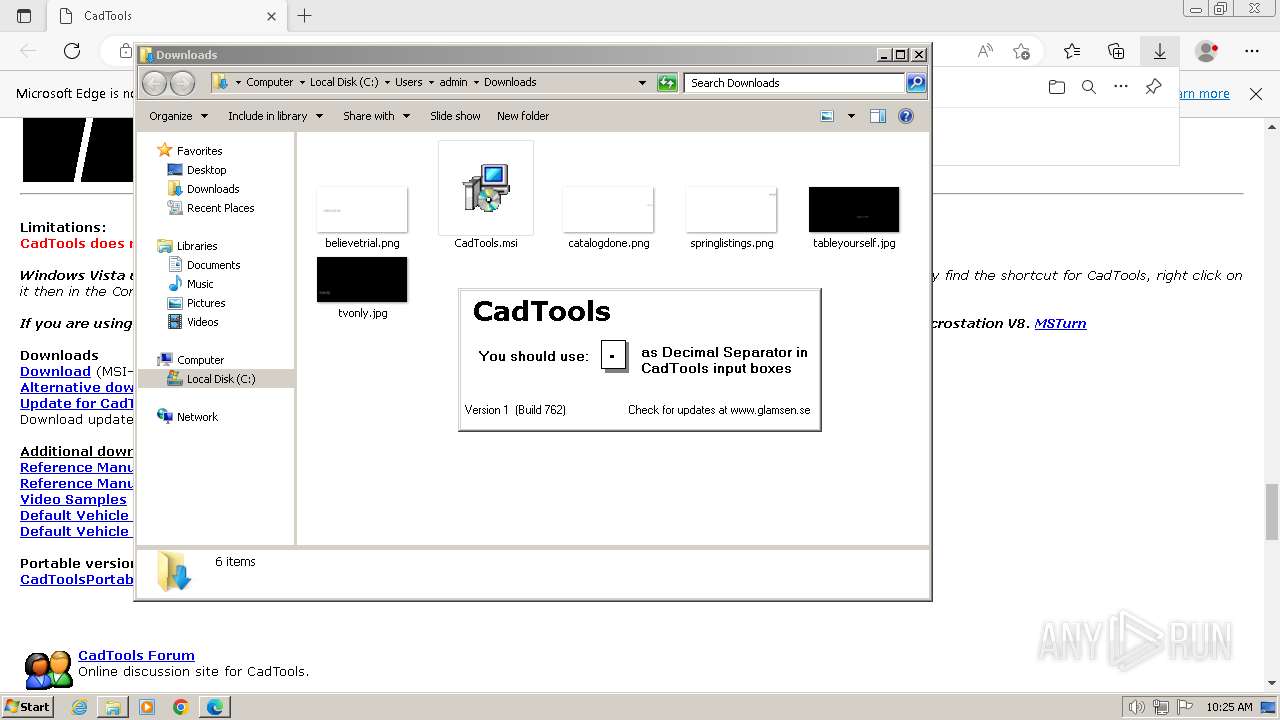
Task: Open Chrome from the taskbar
Action: 181,707
